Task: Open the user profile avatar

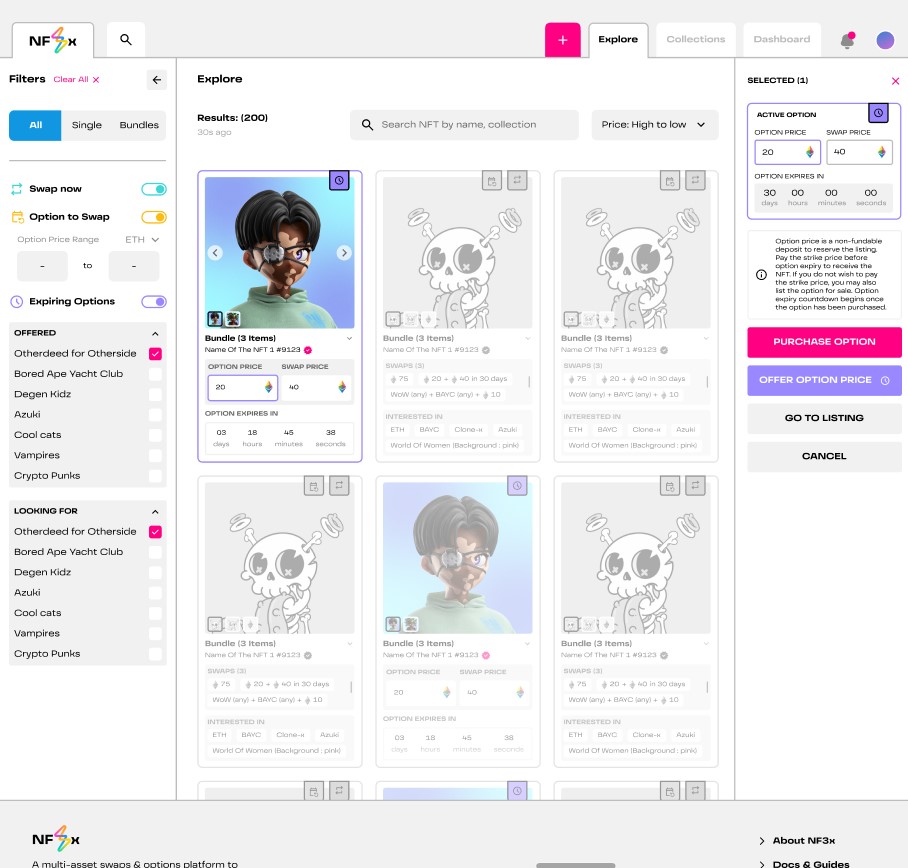Action: (x=885, y=40)
